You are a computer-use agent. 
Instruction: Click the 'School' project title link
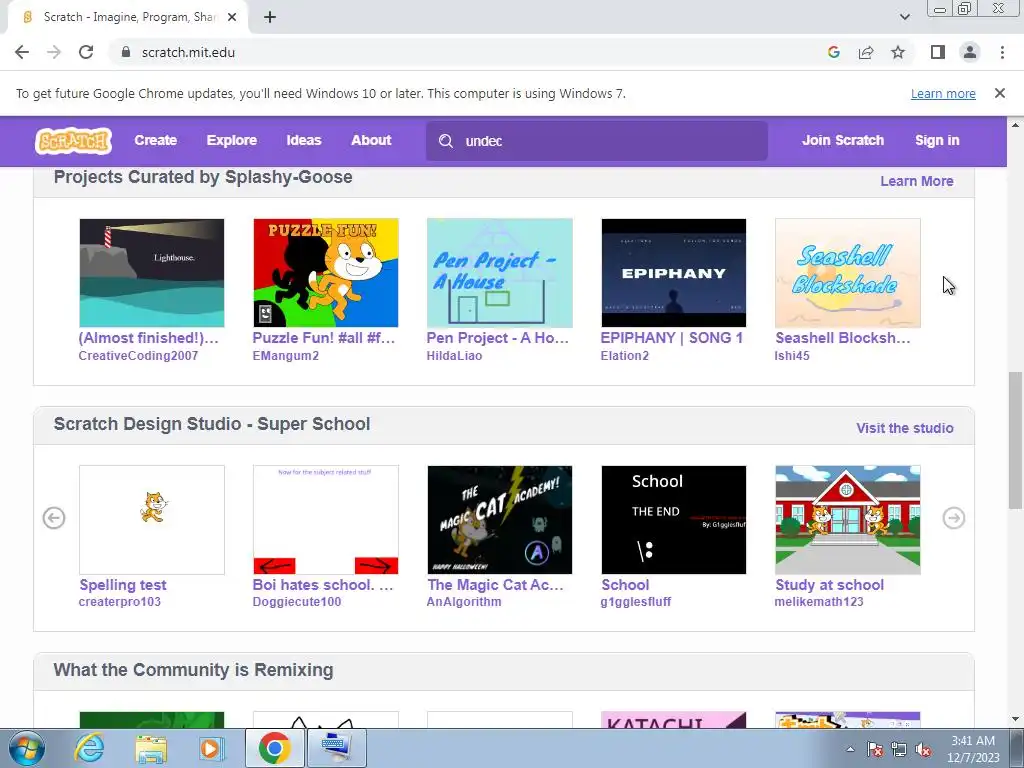(625, 584)
